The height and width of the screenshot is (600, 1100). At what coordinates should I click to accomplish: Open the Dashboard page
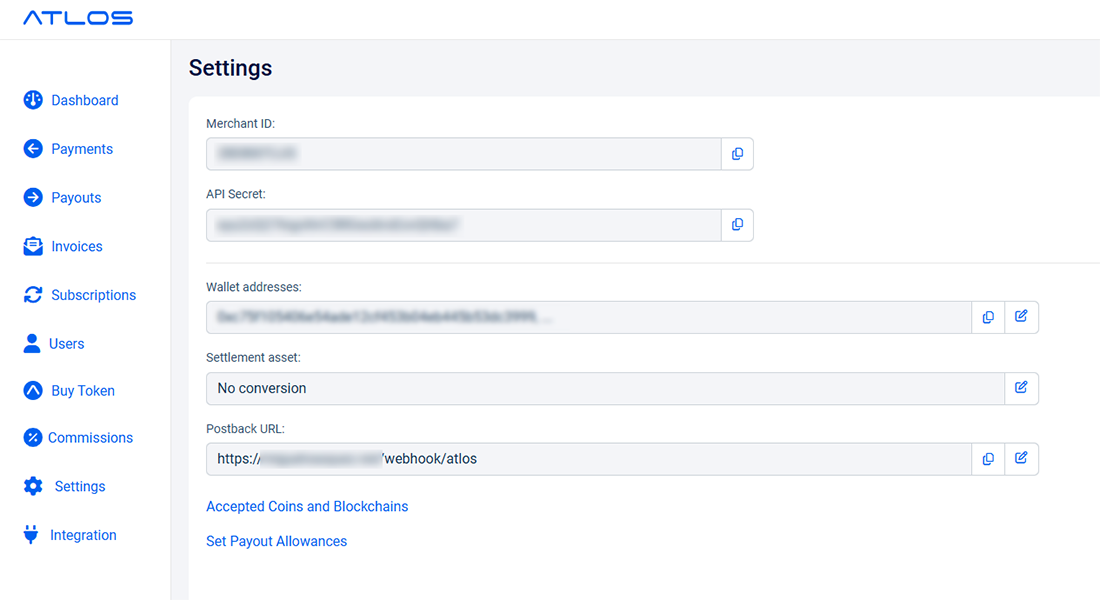(x=84, y=100)
